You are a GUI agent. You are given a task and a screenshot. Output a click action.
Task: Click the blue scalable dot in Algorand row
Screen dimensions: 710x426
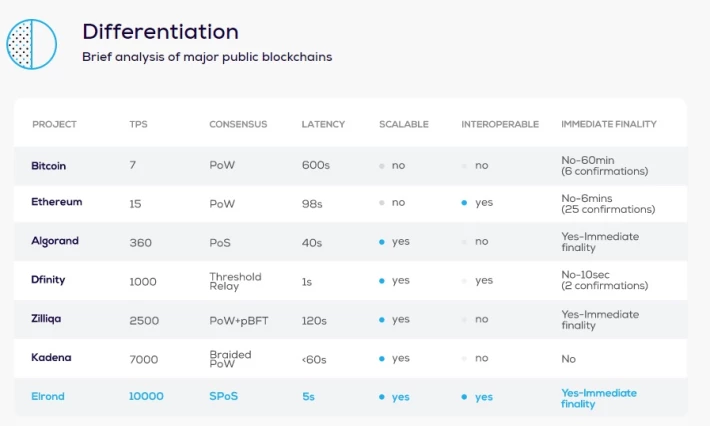pyautogui.click(x=382, y=242)
